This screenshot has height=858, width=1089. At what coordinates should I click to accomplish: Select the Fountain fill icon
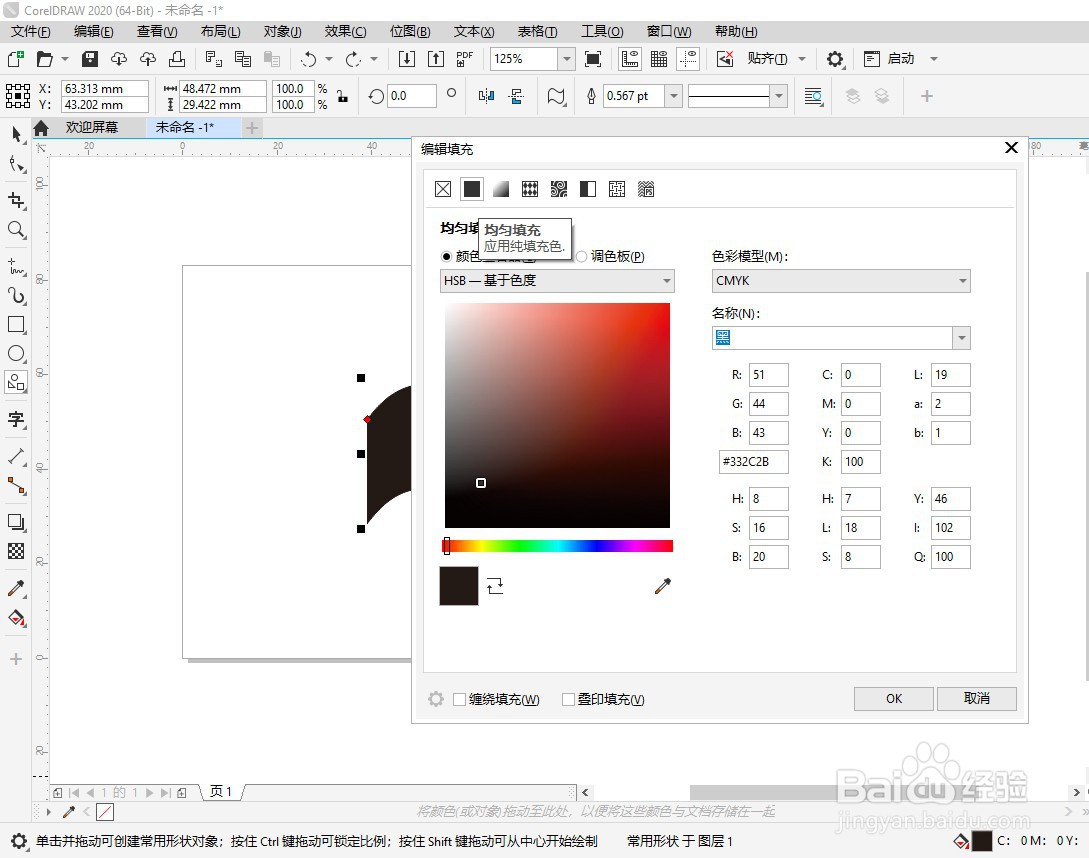coord(501,189)
